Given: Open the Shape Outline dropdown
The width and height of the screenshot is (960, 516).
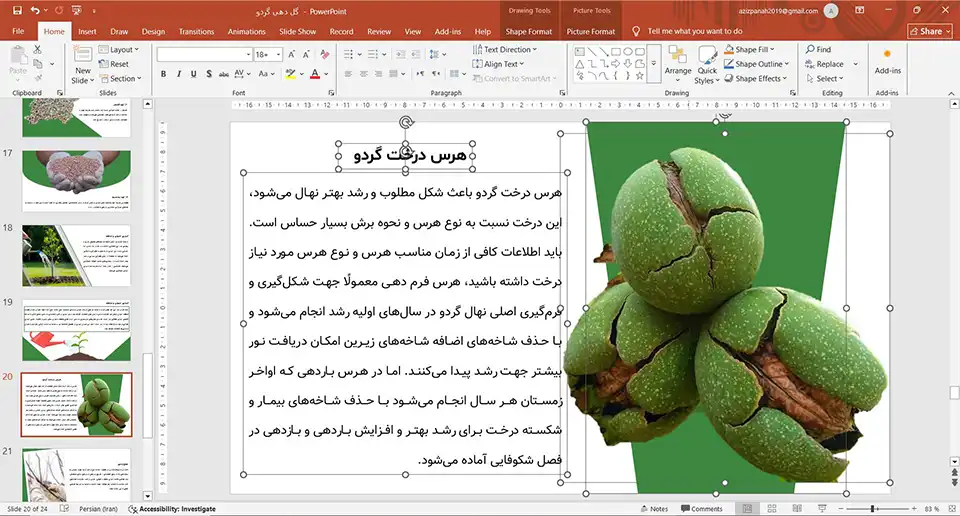Looking at the screenshot, I should click(x=757, y=64).
